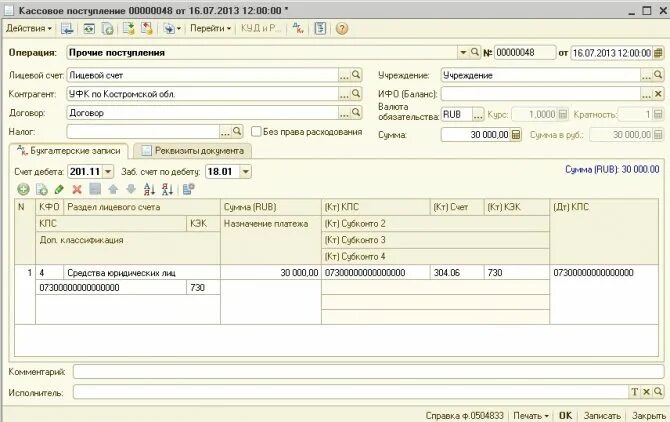
Task: Expand the Счет дебета 201.11 dropdown
Action: point(108,172)
